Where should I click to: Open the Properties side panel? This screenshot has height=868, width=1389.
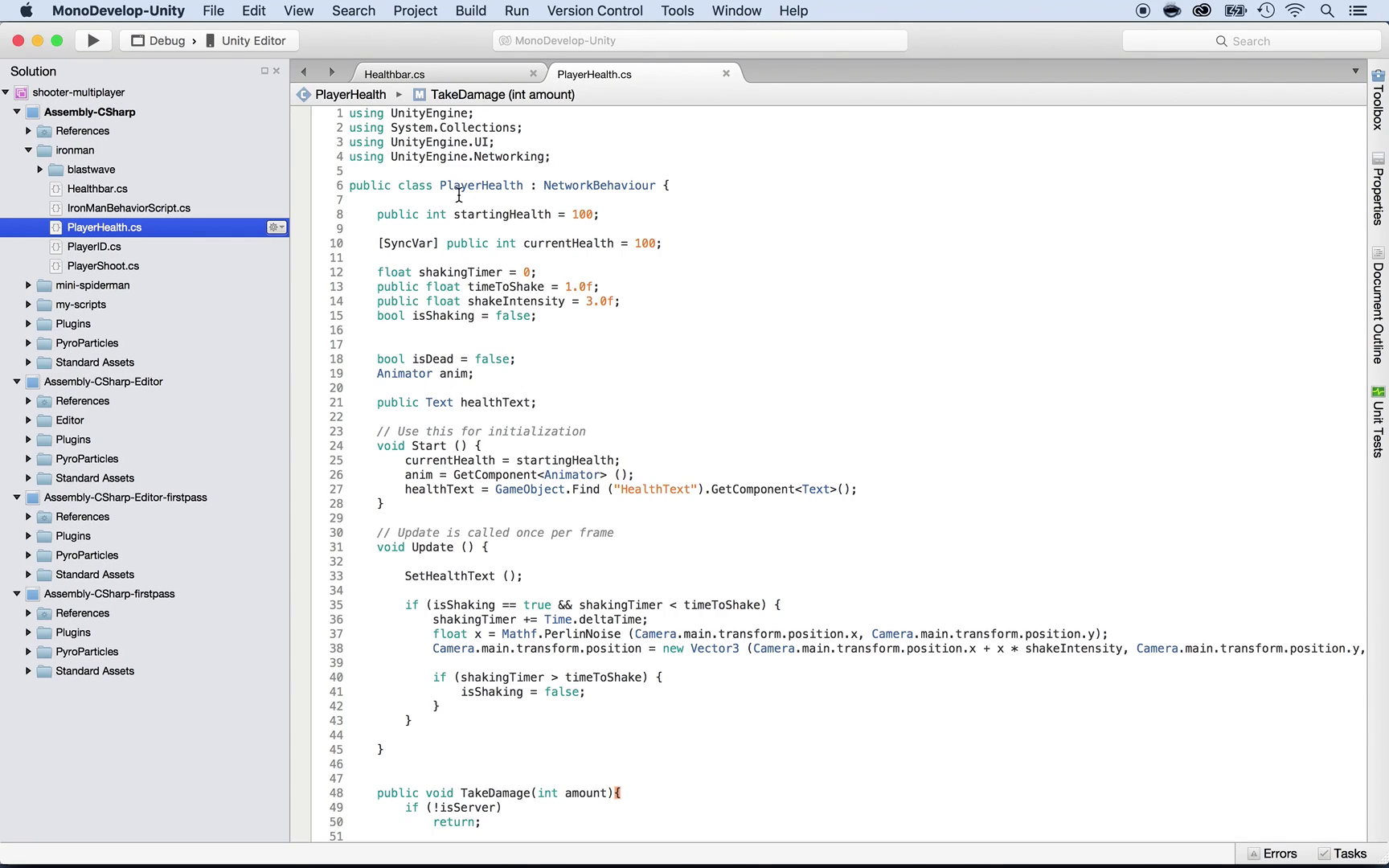[1378, 189]
